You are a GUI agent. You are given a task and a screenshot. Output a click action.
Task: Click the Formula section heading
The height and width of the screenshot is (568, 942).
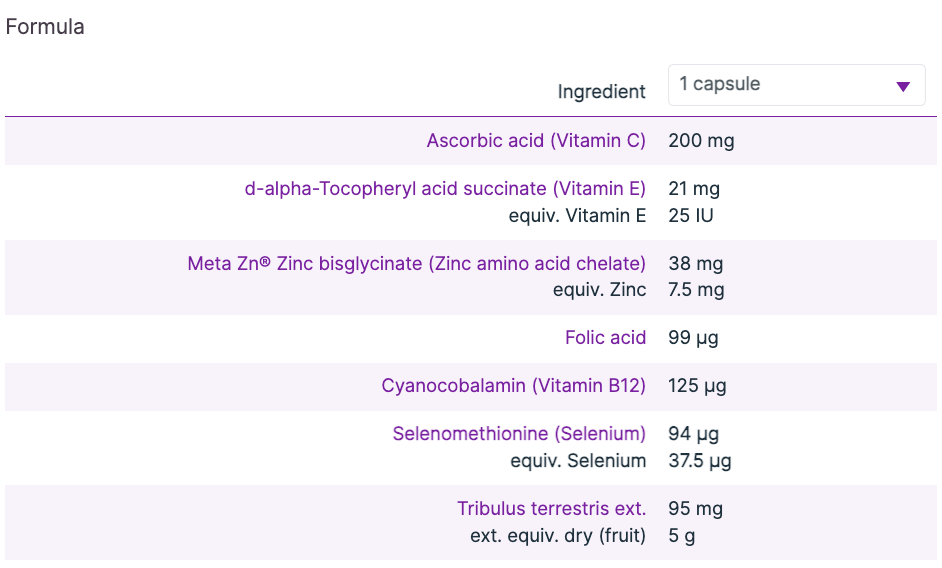[45, 27]
